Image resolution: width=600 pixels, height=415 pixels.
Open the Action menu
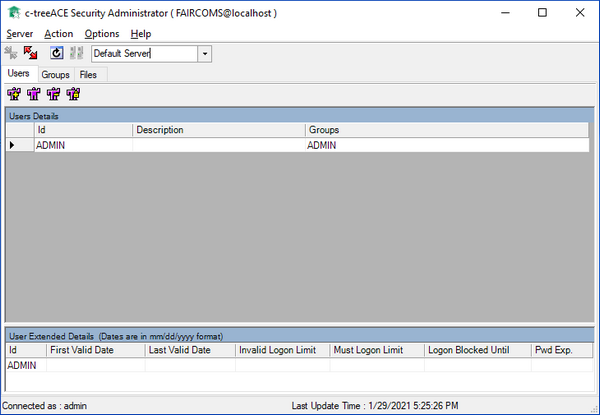tap(59, 34)
